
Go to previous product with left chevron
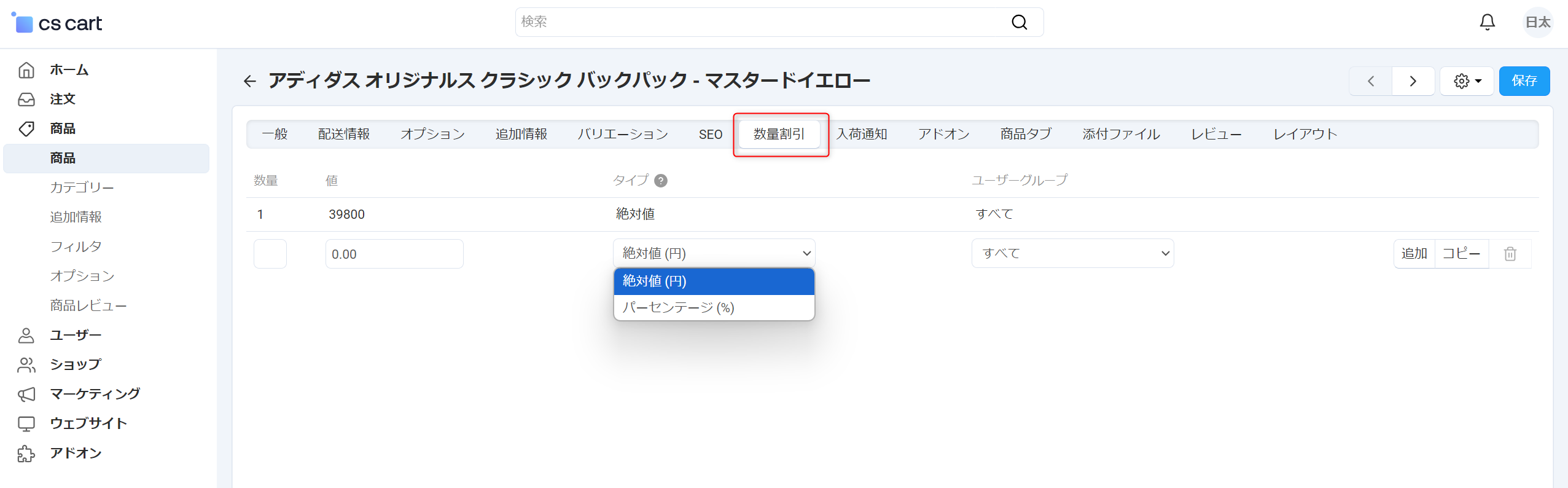(1371, 81)
